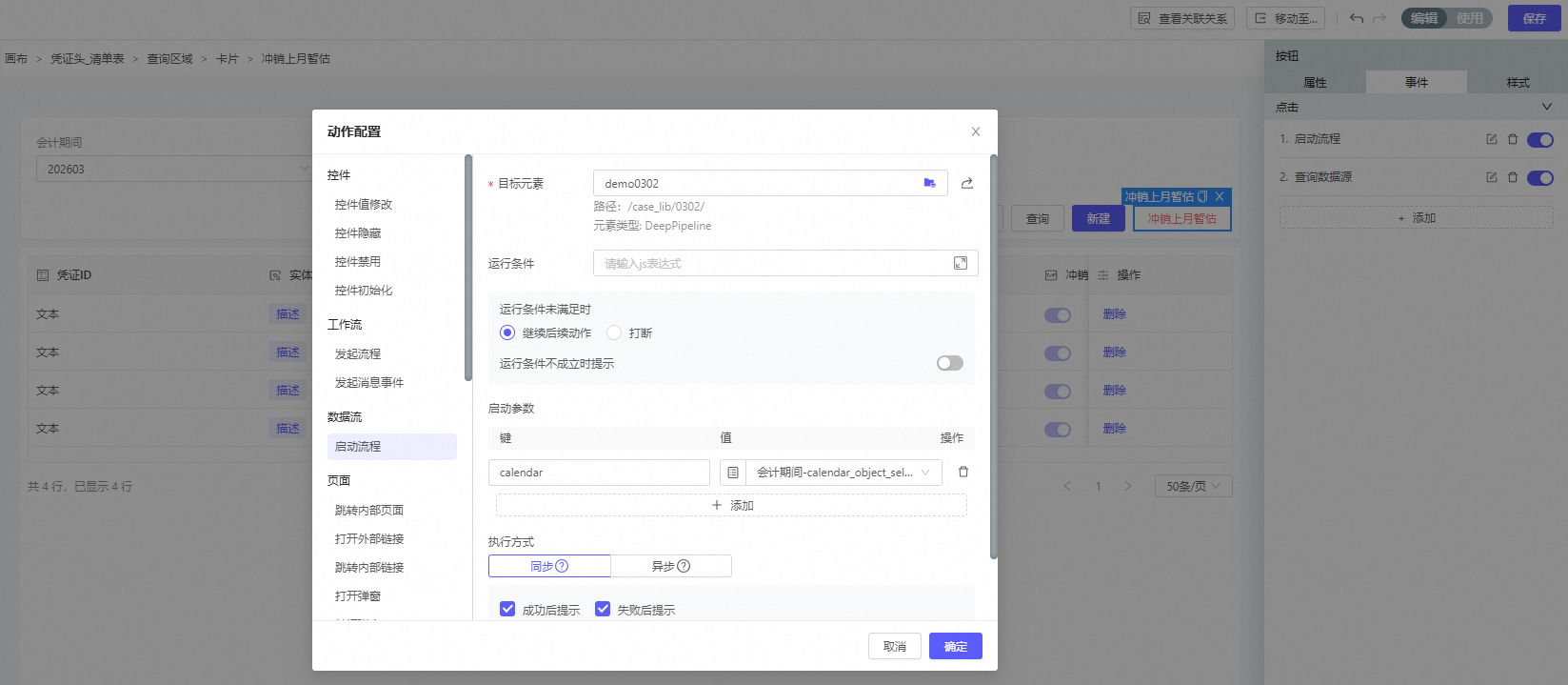This screenshot has width=1568, height=685.
Task: Expand the run condition expression editor
Action: (x=960, y=263)
